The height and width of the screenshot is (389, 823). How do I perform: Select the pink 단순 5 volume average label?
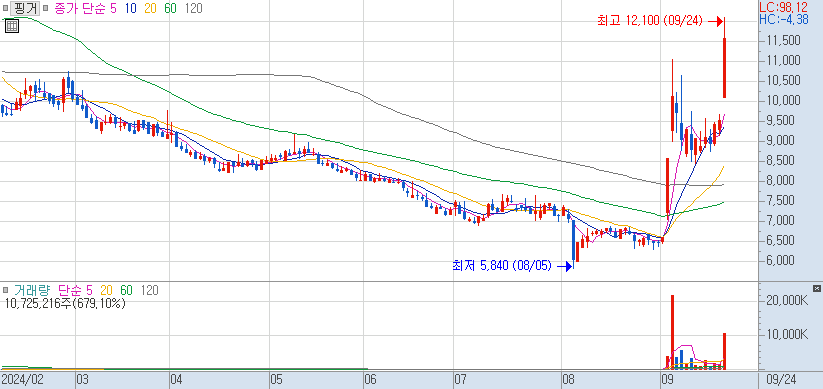(75, 290)
